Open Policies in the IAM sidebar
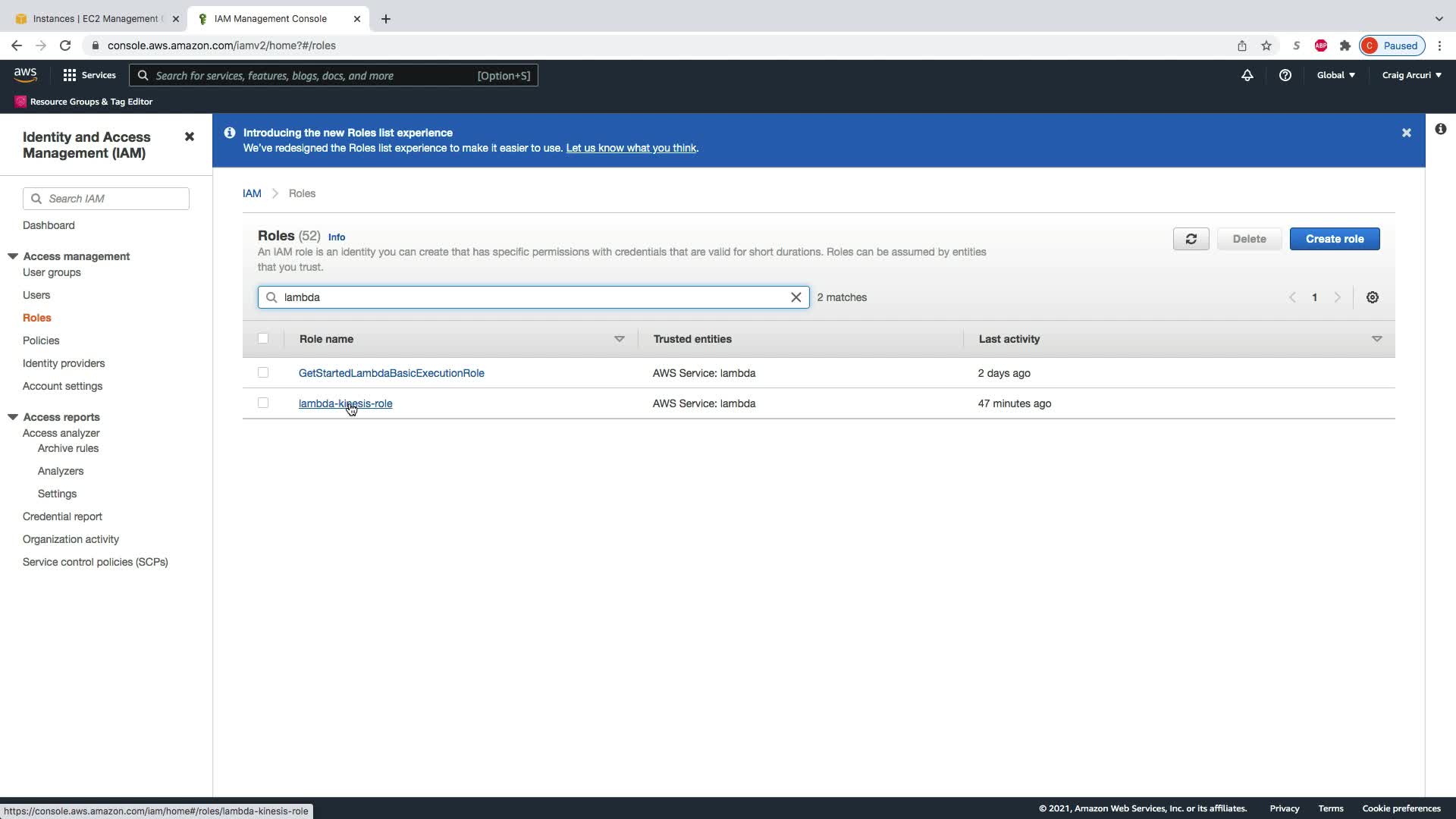Image resolution: width=1456 pixels, height=819 pixels. pos(41,340)
